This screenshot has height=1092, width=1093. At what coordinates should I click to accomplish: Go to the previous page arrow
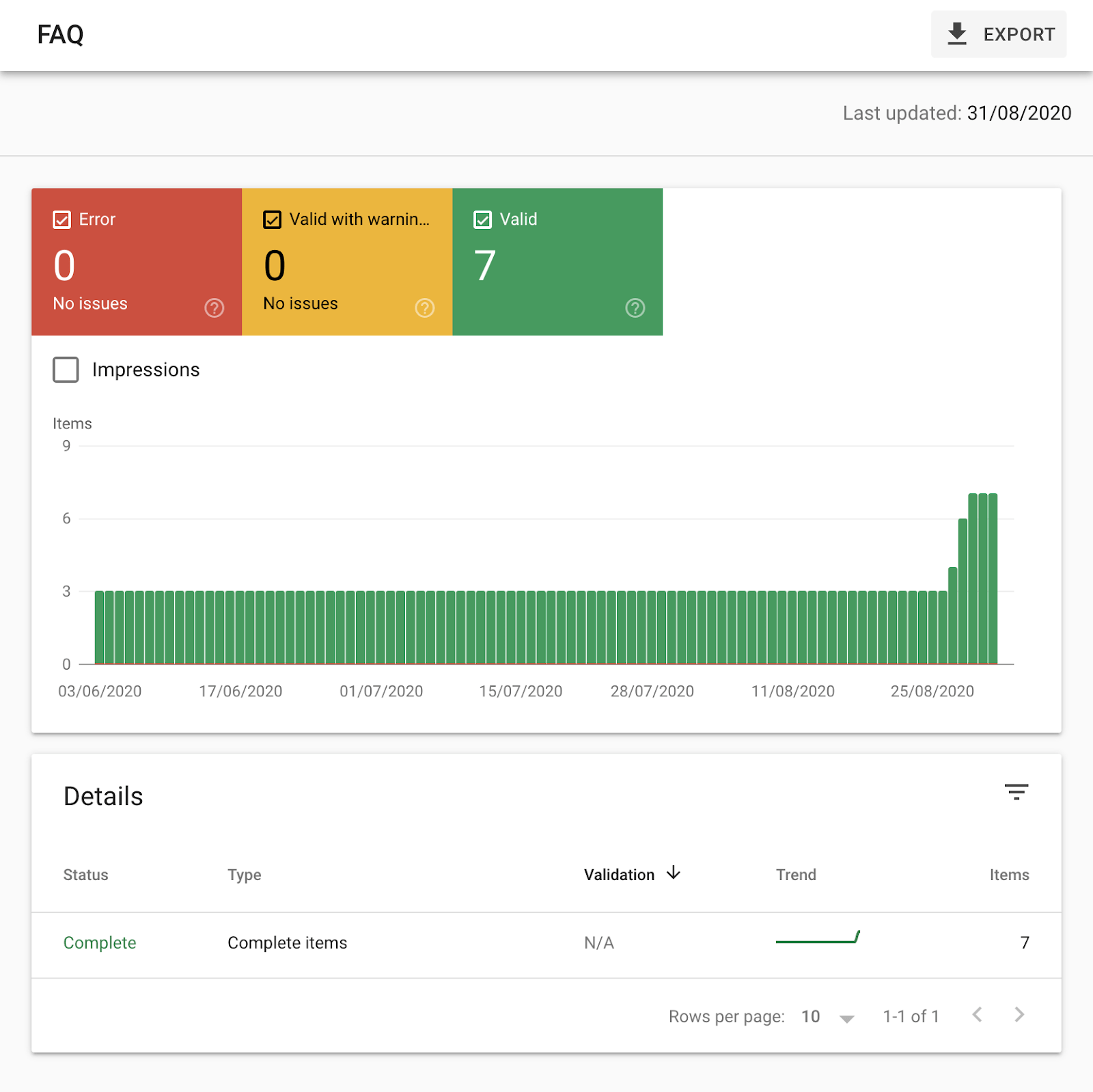(978, 1015)
